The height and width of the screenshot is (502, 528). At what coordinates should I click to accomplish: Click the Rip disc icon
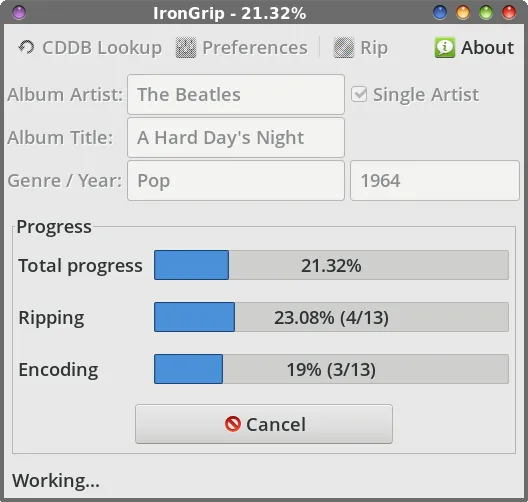click(344, 47)
